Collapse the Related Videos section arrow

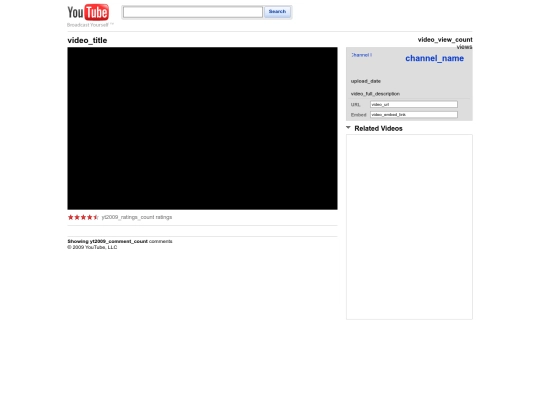tap(348, 128)
